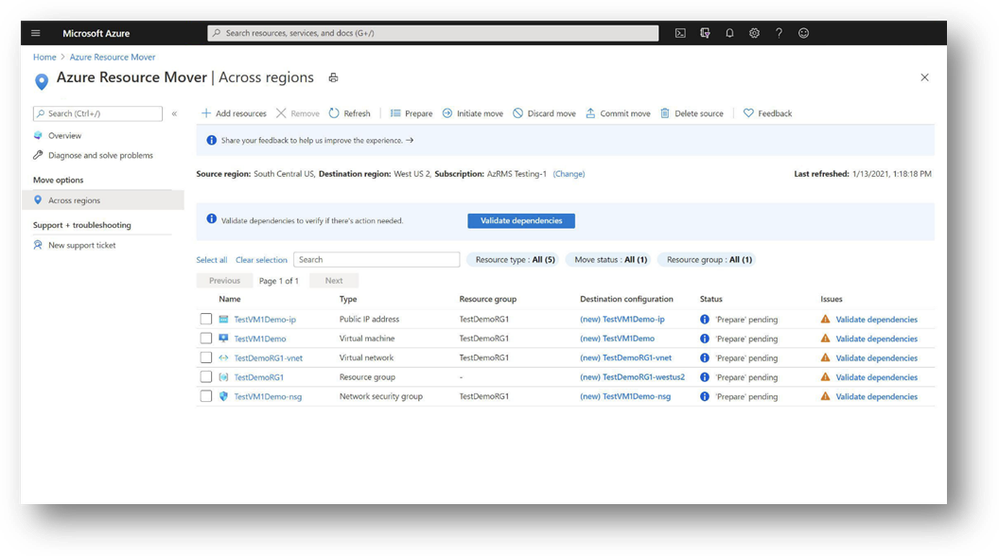Open the Resource group filter

coord(708,260)
